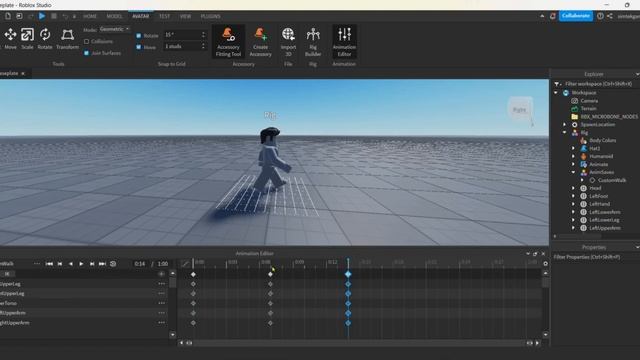This screenshot has width=640, height=360.
Task: Jump to first keyframe in Animation Editor
Action: tap(49, 264)
